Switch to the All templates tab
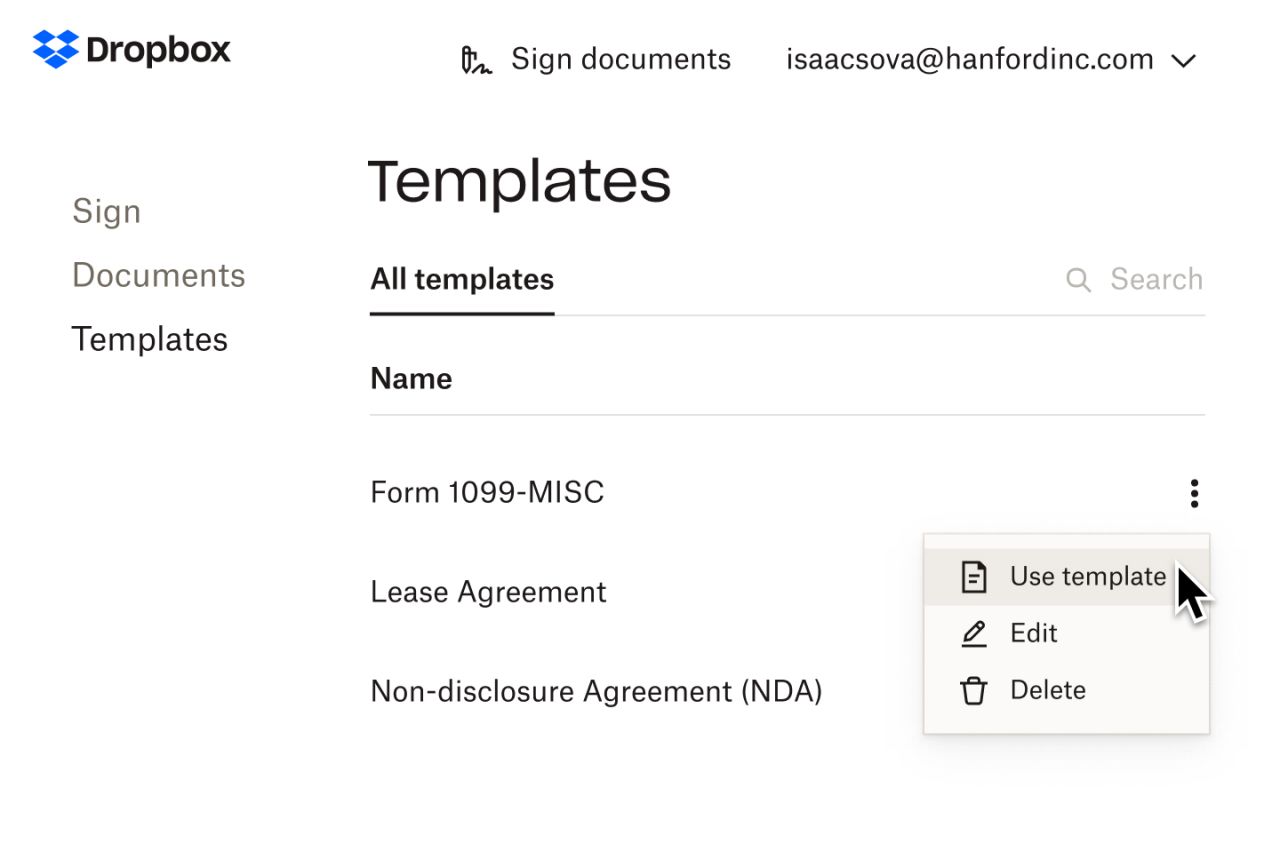Viewport: 1280px width, 852px height. pyautogui.click(x=461, y=279)
